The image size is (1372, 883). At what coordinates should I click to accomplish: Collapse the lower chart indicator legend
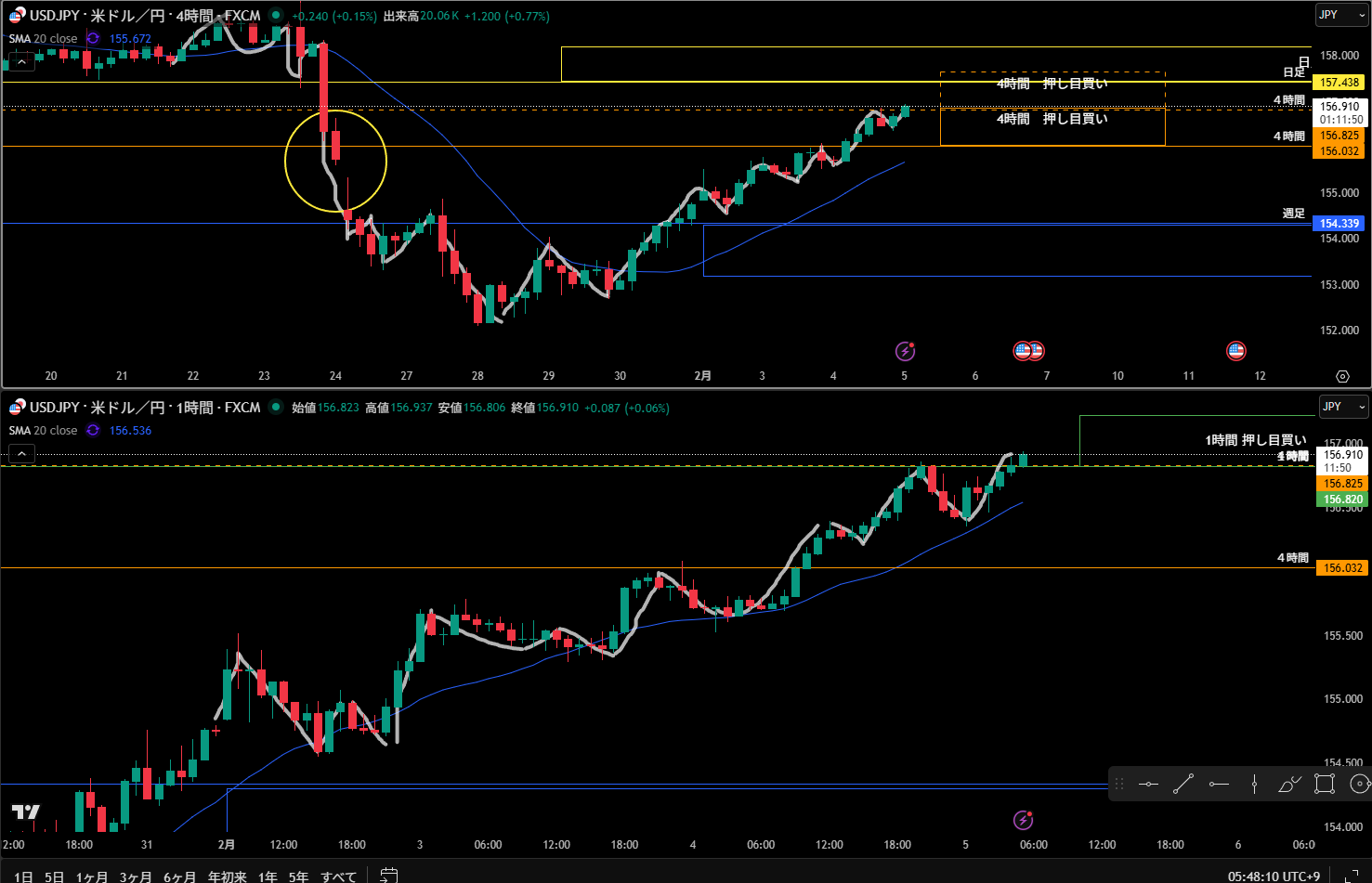click(x=21, y=454)
